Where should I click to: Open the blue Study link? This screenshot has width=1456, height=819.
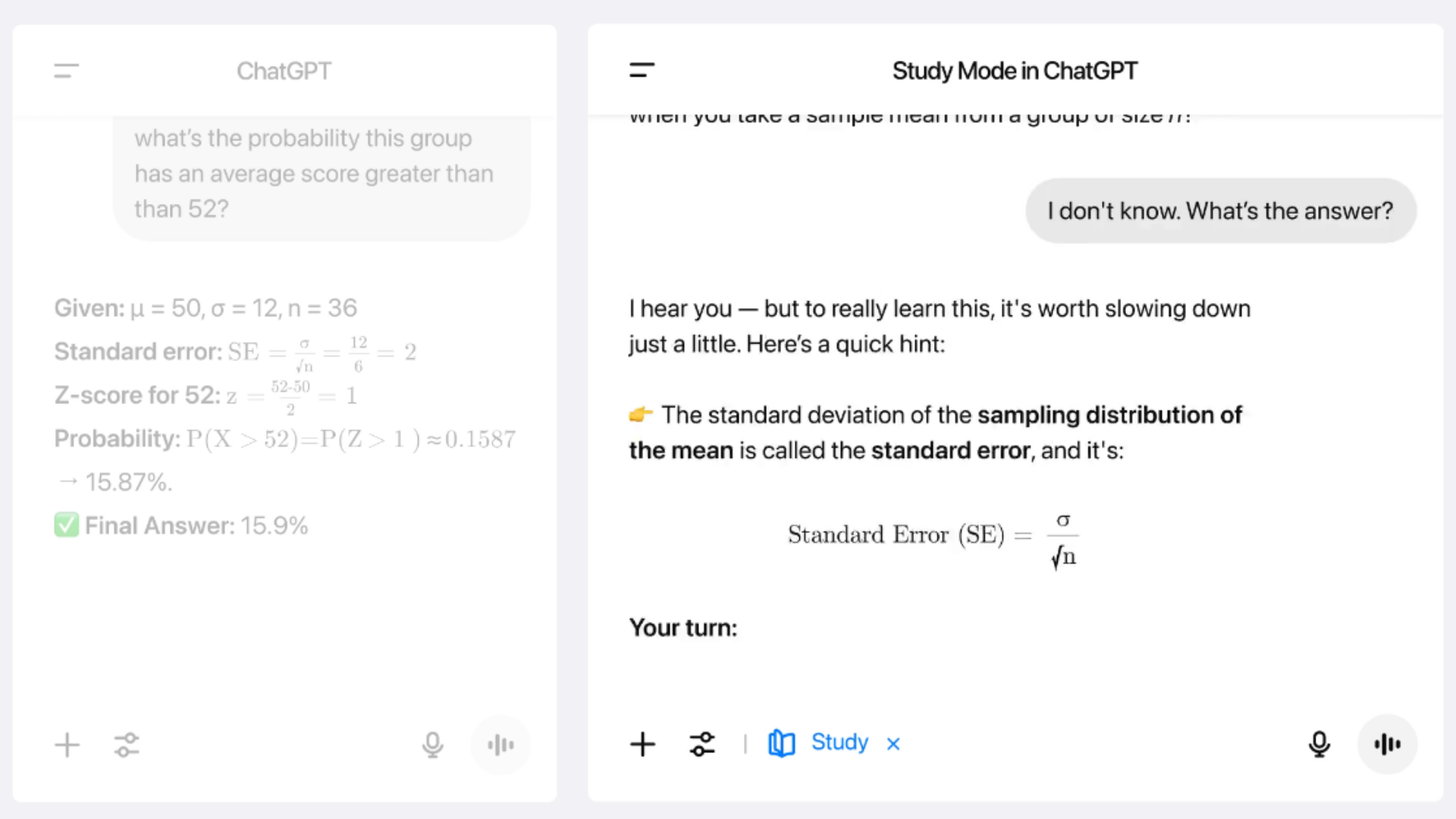click(x=839, y=743)
